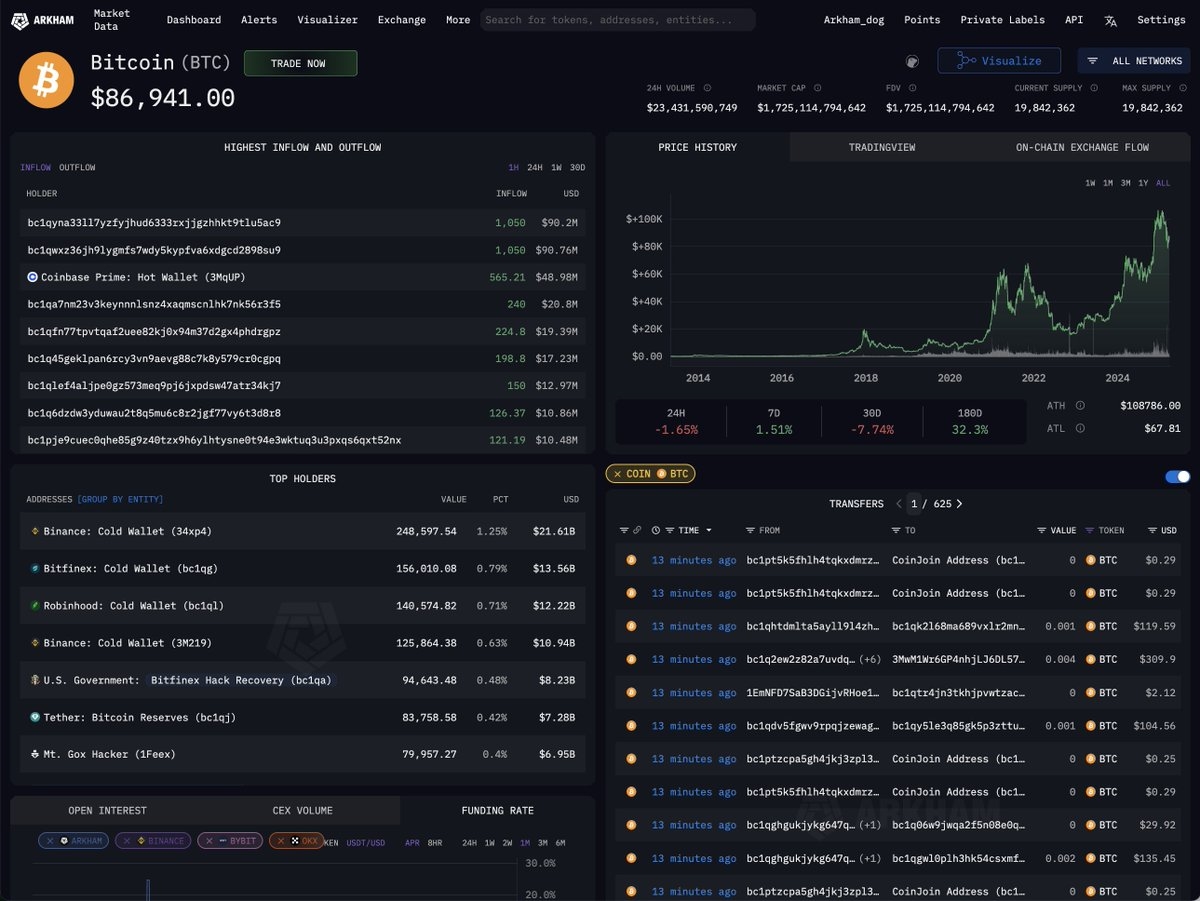The image size is (1200, 901).
Task: Open the CEX Volume tab
Action: pos(302,810)
